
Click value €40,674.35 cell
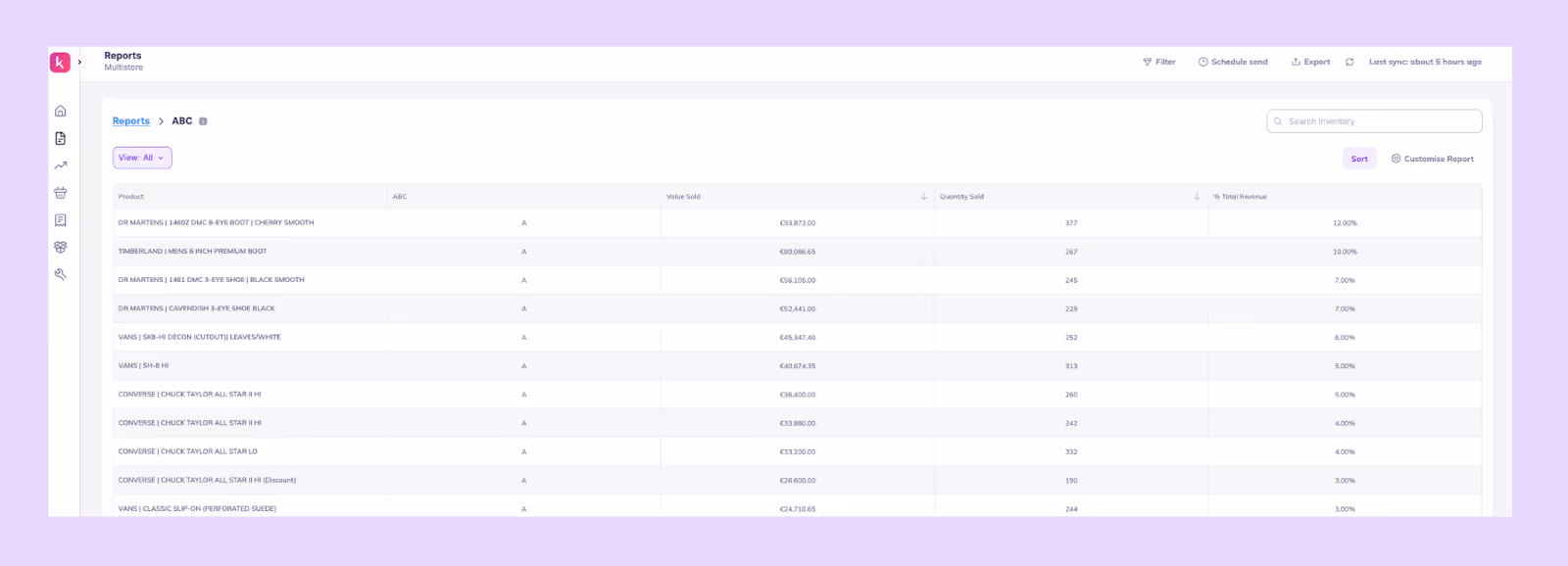click(798, 366)
